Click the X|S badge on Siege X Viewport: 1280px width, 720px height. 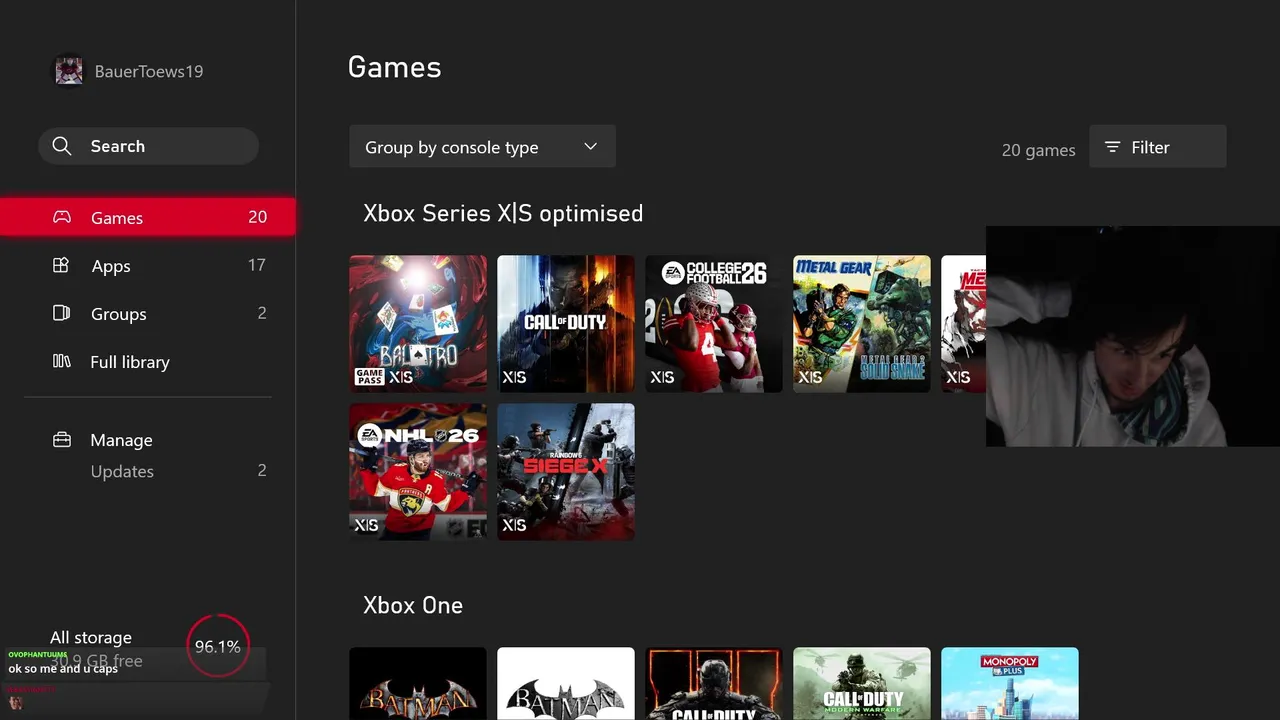[x=514, y=525]
